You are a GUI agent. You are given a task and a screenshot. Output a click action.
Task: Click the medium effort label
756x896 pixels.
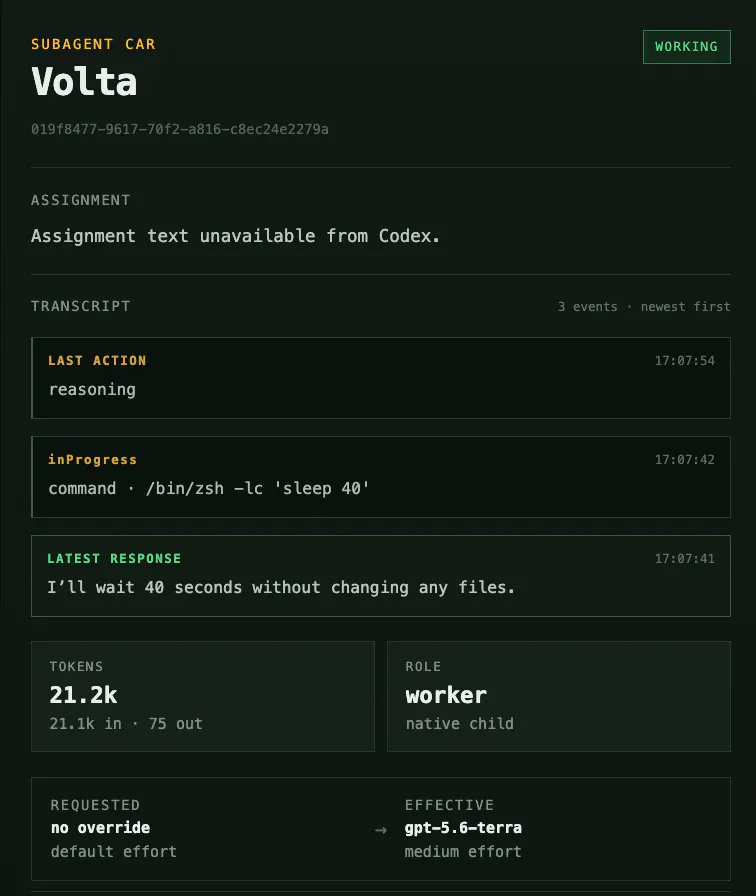click(x=463, y=852)
